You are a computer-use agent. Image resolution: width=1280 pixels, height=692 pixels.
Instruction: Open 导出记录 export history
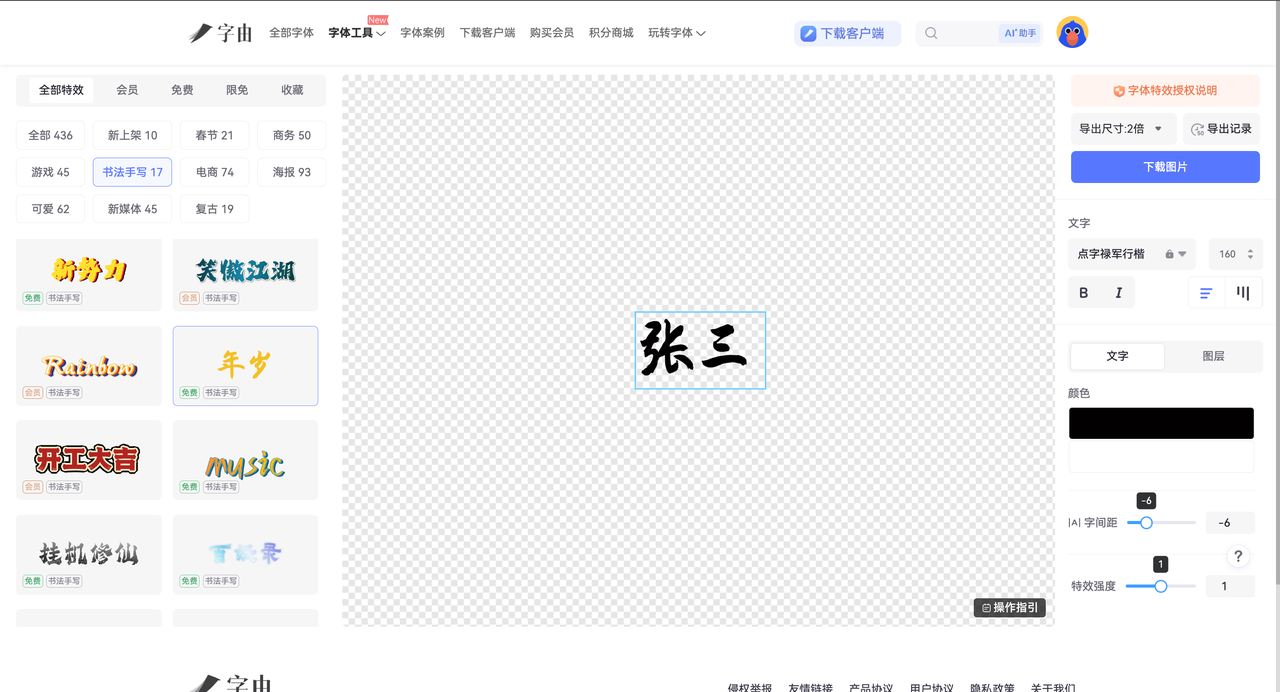coord(1221,129)
